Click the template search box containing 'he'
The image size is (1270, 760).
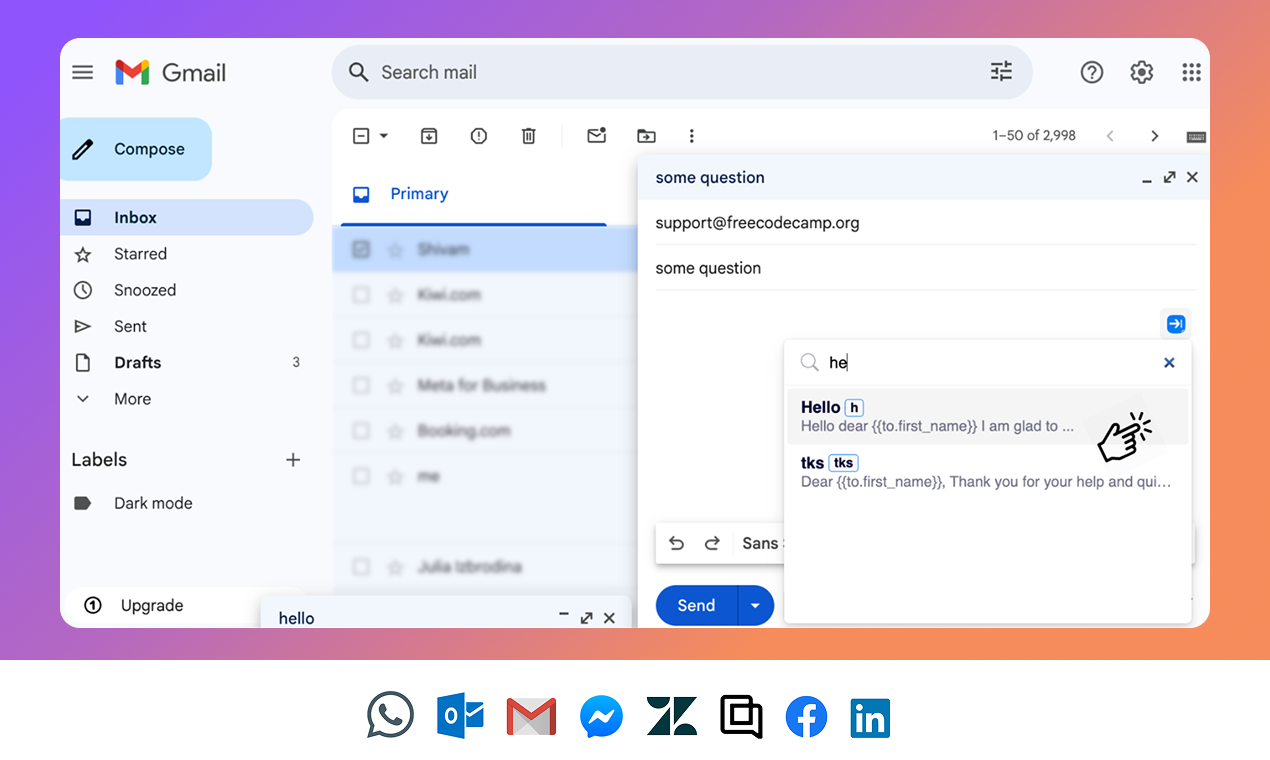point(990,363)
